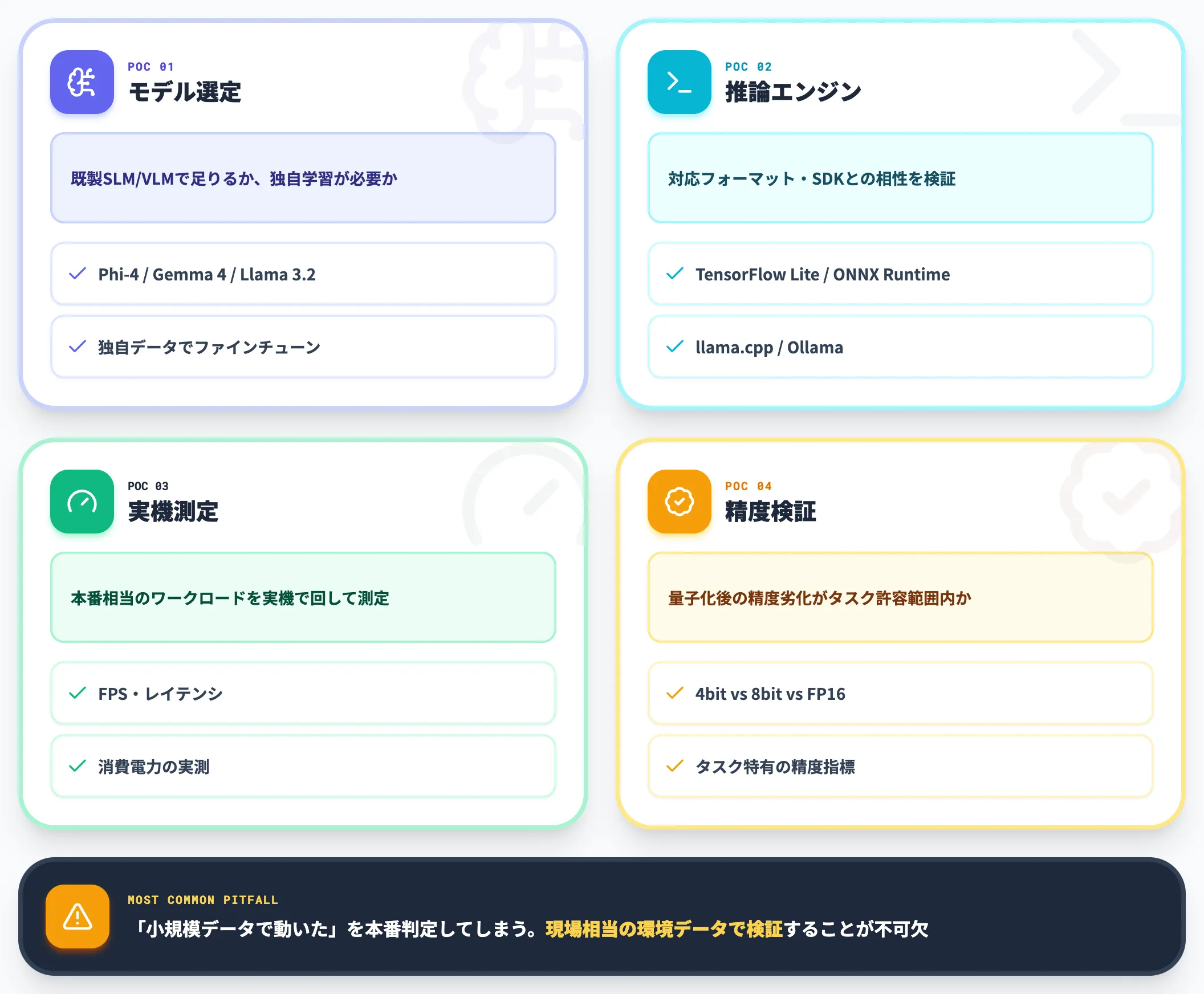The height and width of the screenshot is (994, 1204).
Task: Click the TensorFlow Lite / ONNX Runtime text
Action: point(823,275)
